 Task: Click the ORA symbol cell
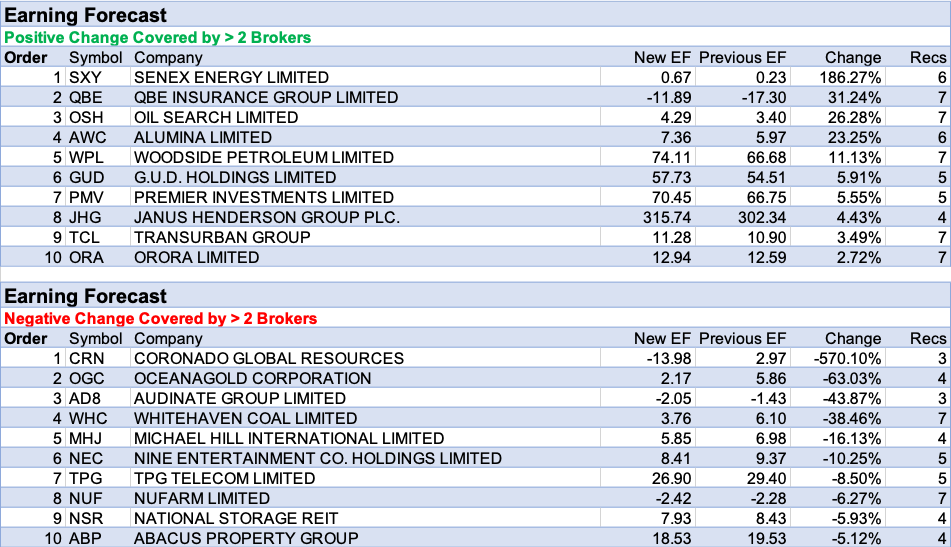click(86, 257)
